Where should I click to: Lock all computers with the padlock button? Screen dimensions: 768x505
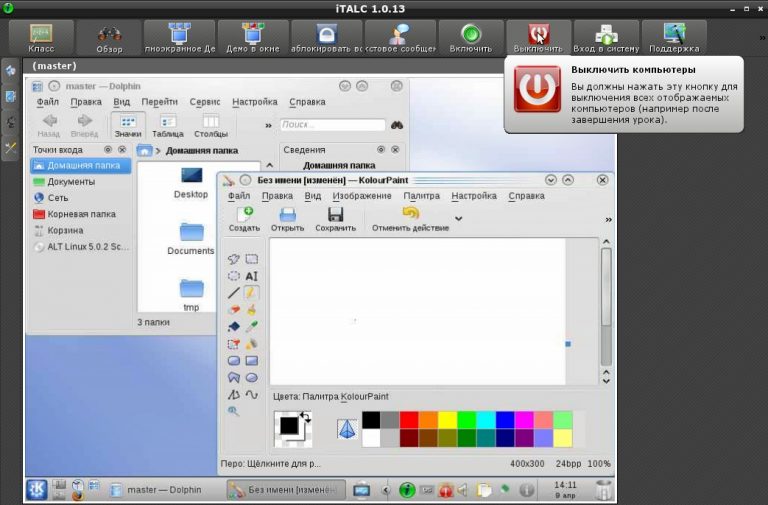pos(326,38)
